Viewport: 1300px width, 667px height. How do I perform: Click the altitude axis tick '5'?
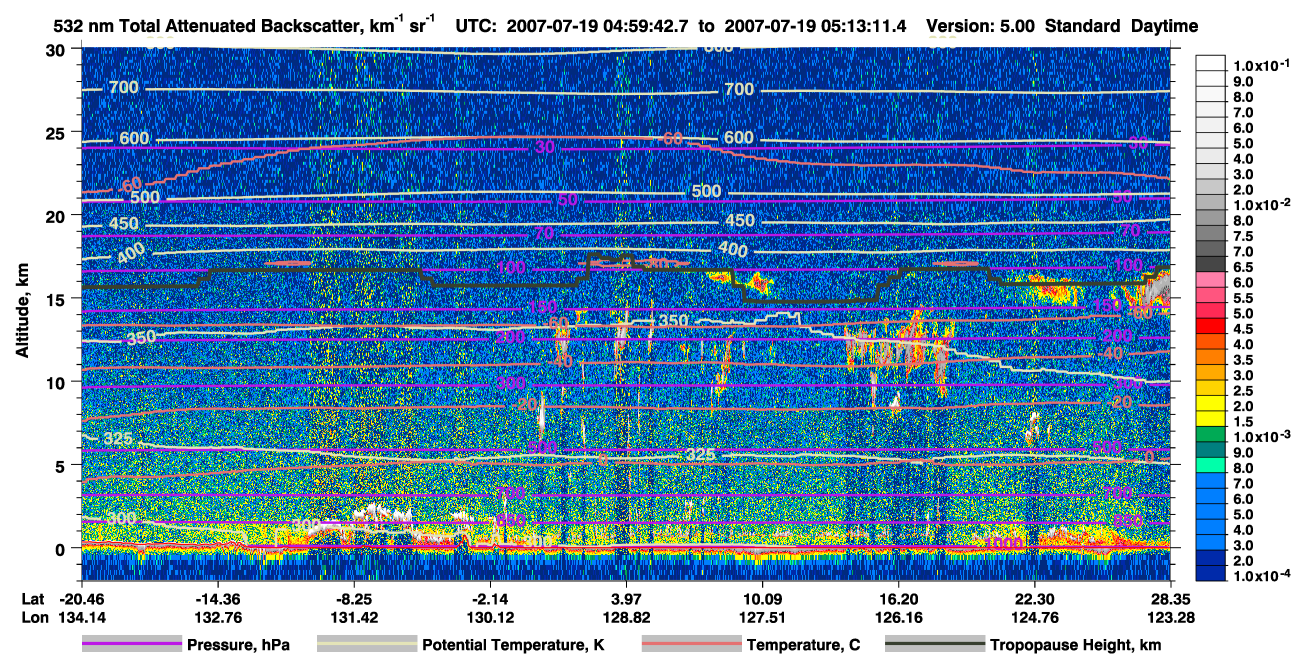pos(63,465)
